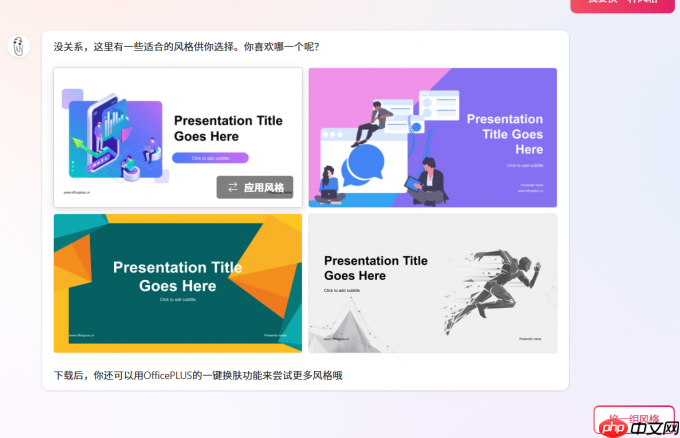Apply style with the 应用风格 button
680x438 pixels.
coord(255,187)
